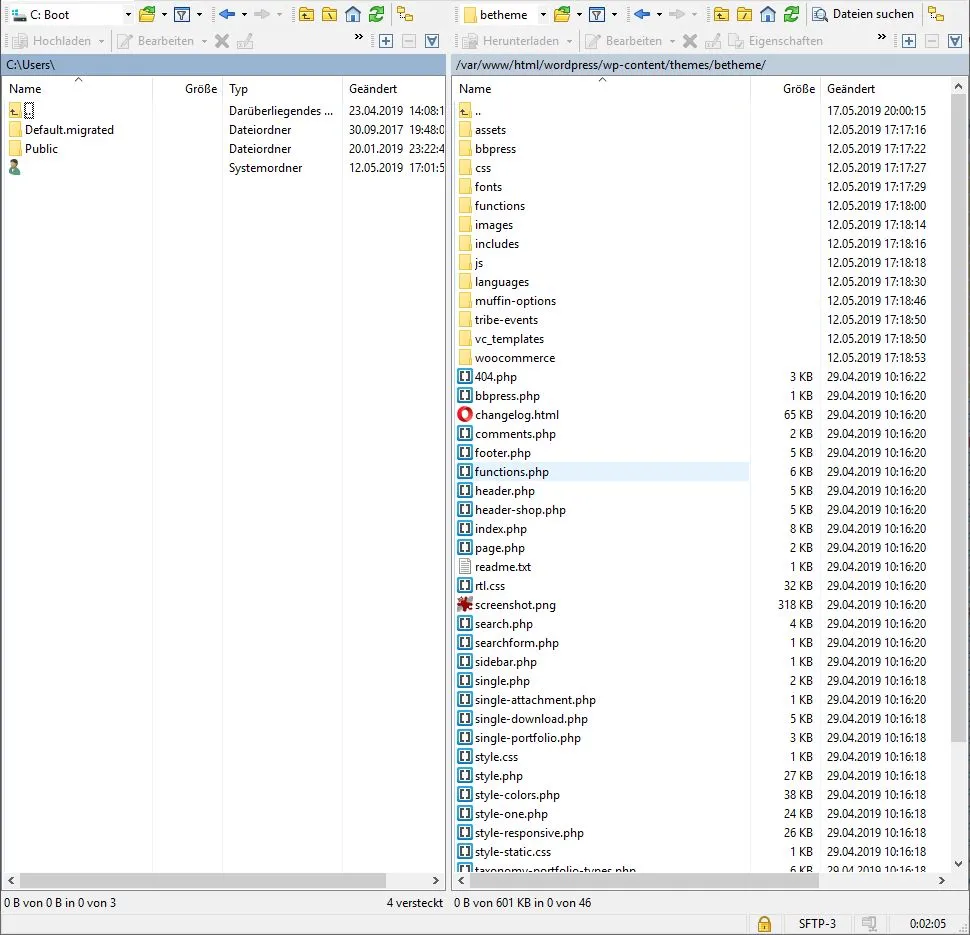Screen dimensions: 970x935
Task: Click Bearbeiten in remote toolbar
Action: click(x=624, y=41)
